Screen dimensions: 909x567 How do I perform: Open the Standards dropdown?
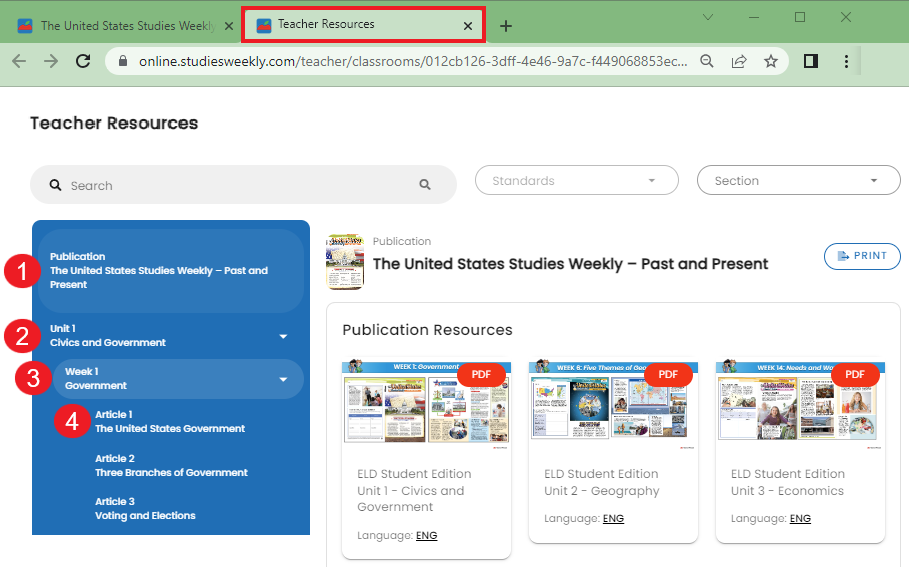pos(577,180)
